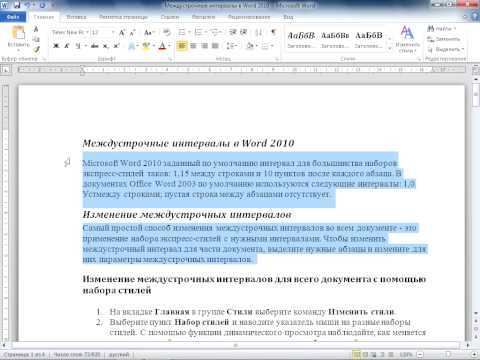Screen dimensions: 480x360
Task: Click the Decrease Indent icon
Action: [233, 32]
